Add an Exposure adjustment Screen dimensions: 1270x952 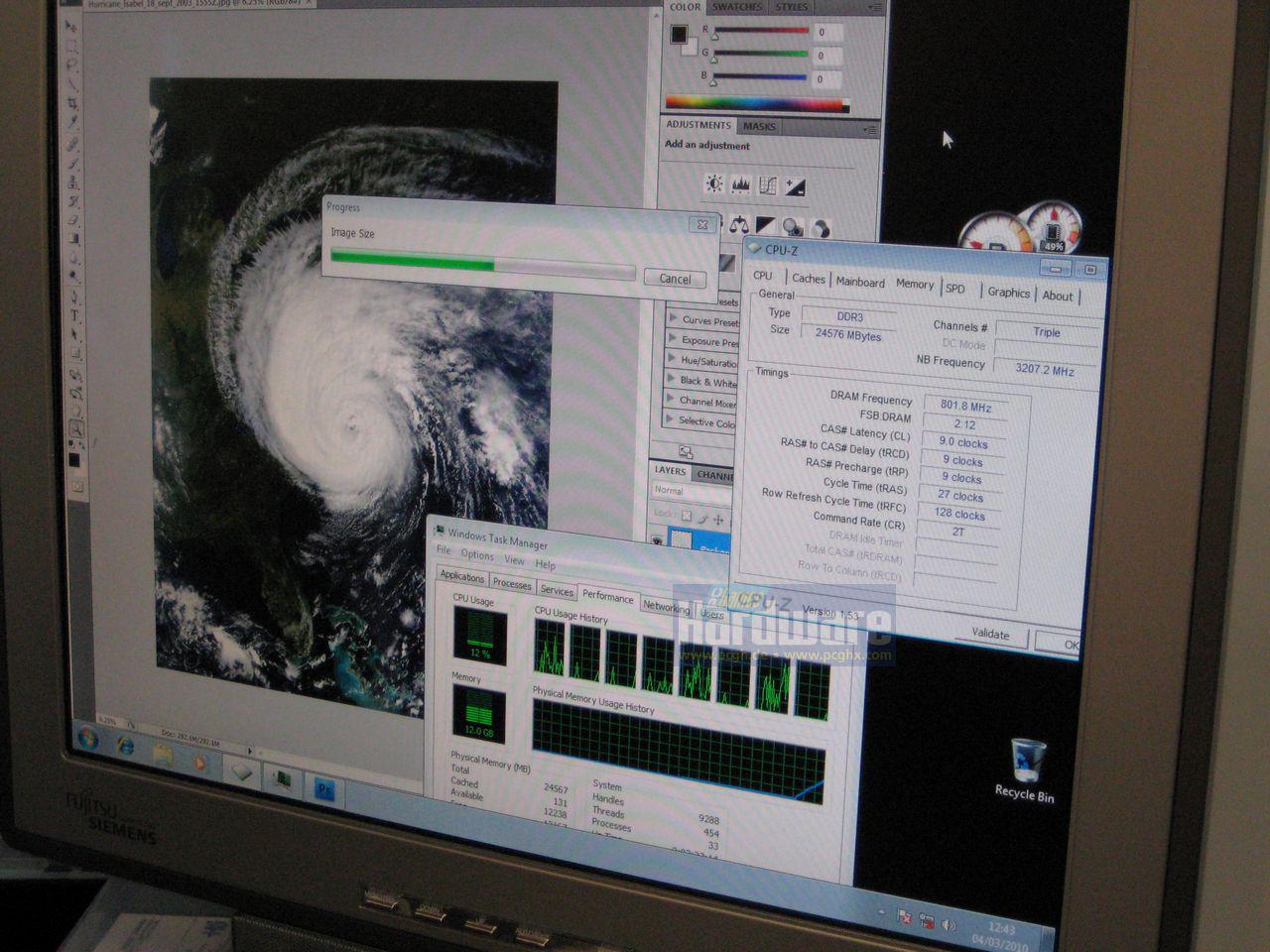(794, 186)
